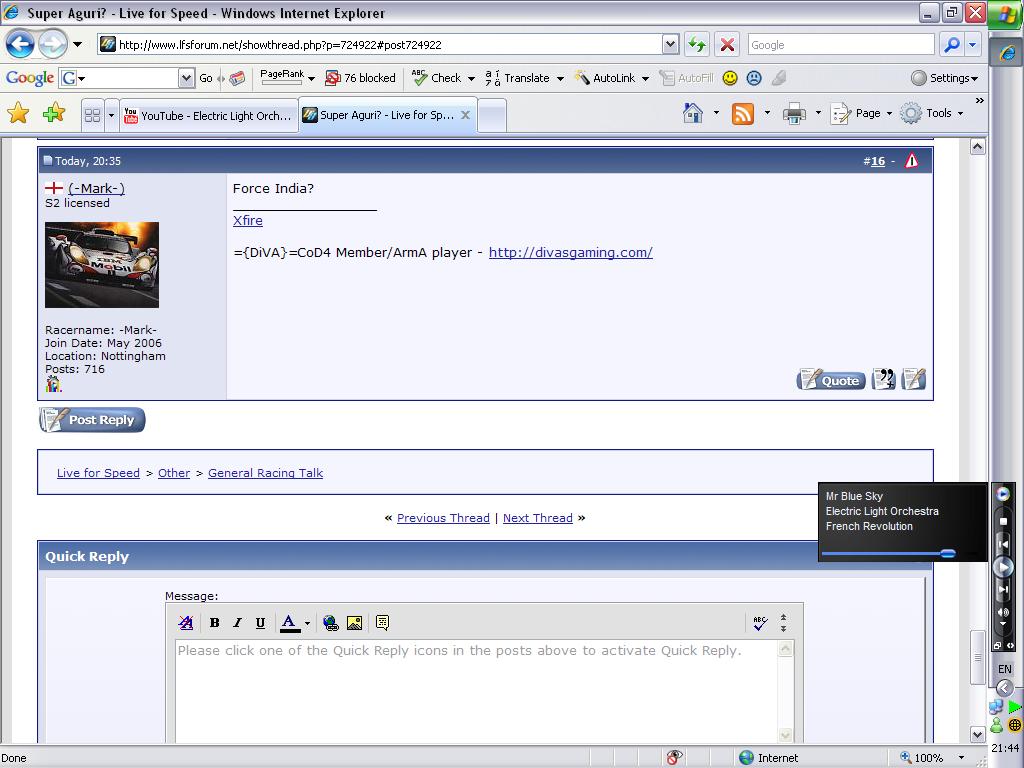Open General Racing Talk breadcrumb link
Viewport: 1024px width, 768px height.
tap(265, 473)
